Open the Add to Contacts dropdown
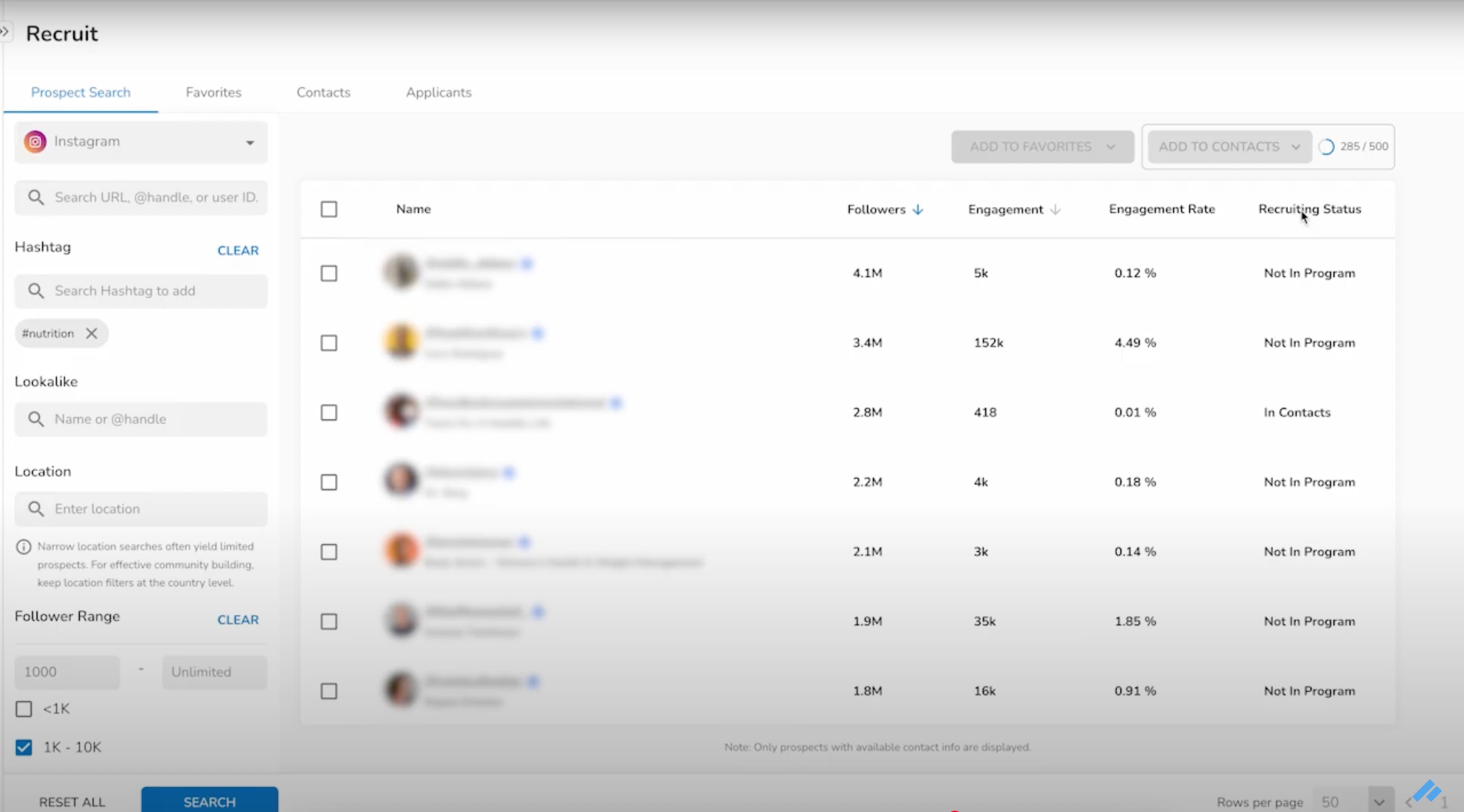 pos(1295,147)
